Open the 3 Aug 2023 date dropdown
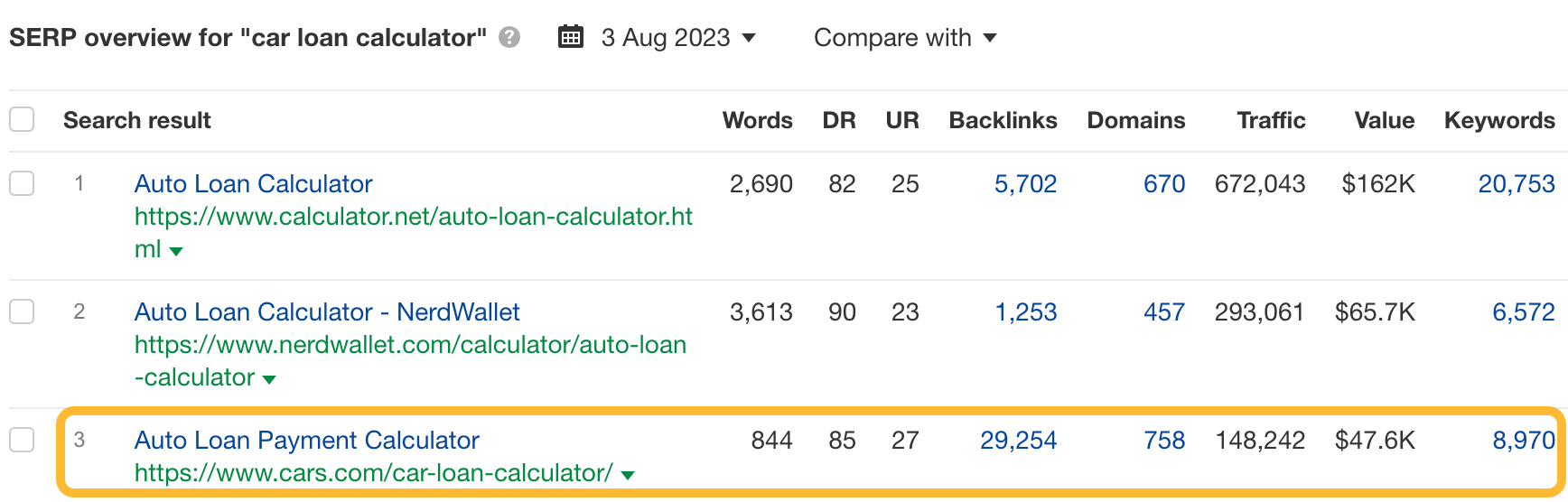1568x502 pixels. [677, 38]
